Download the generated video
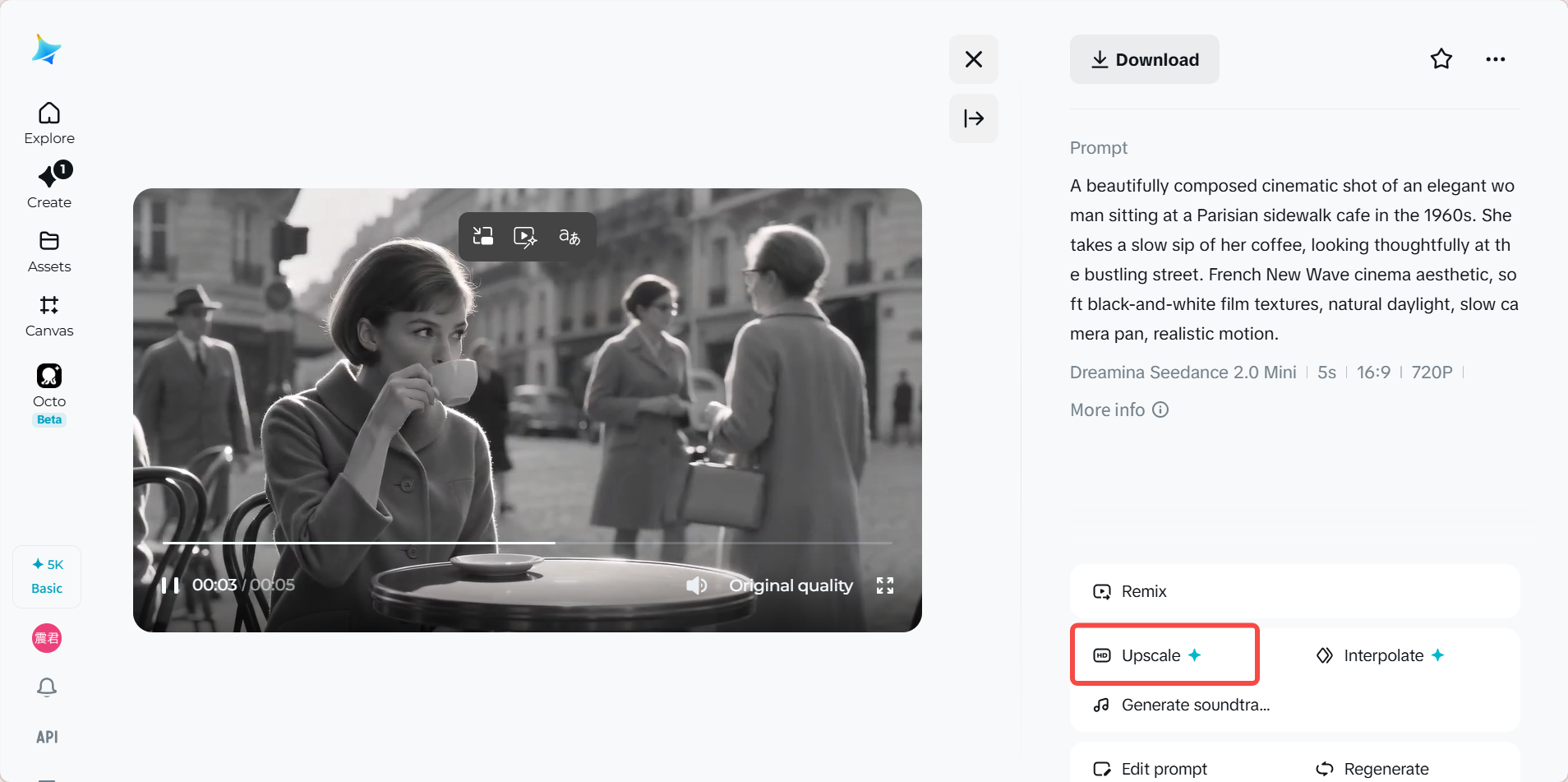The width and height of the screenshot is (1568, 782). point(1144,59)
